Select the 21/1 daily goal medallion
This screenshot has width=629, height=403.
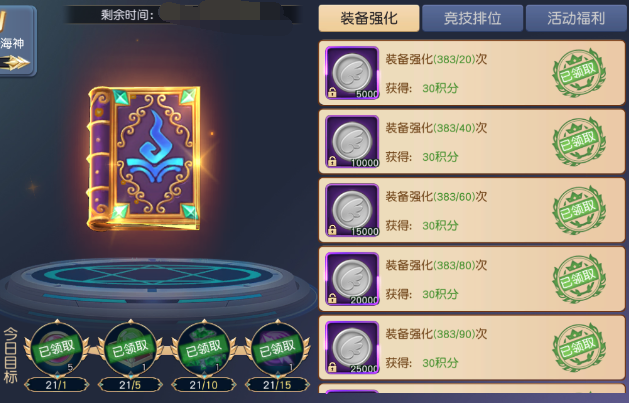57,349
